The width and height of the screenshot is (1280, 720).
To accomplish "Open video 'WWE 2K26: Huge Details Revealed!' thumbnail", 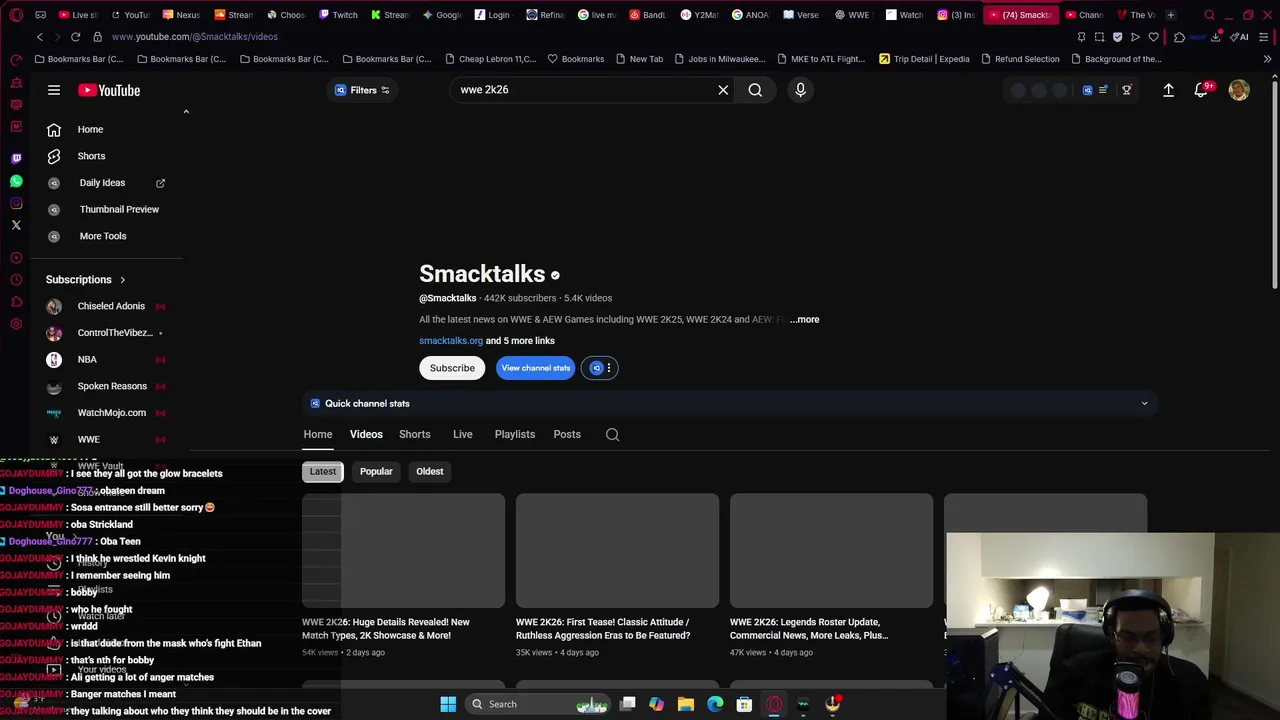I will tap(403, 551).
